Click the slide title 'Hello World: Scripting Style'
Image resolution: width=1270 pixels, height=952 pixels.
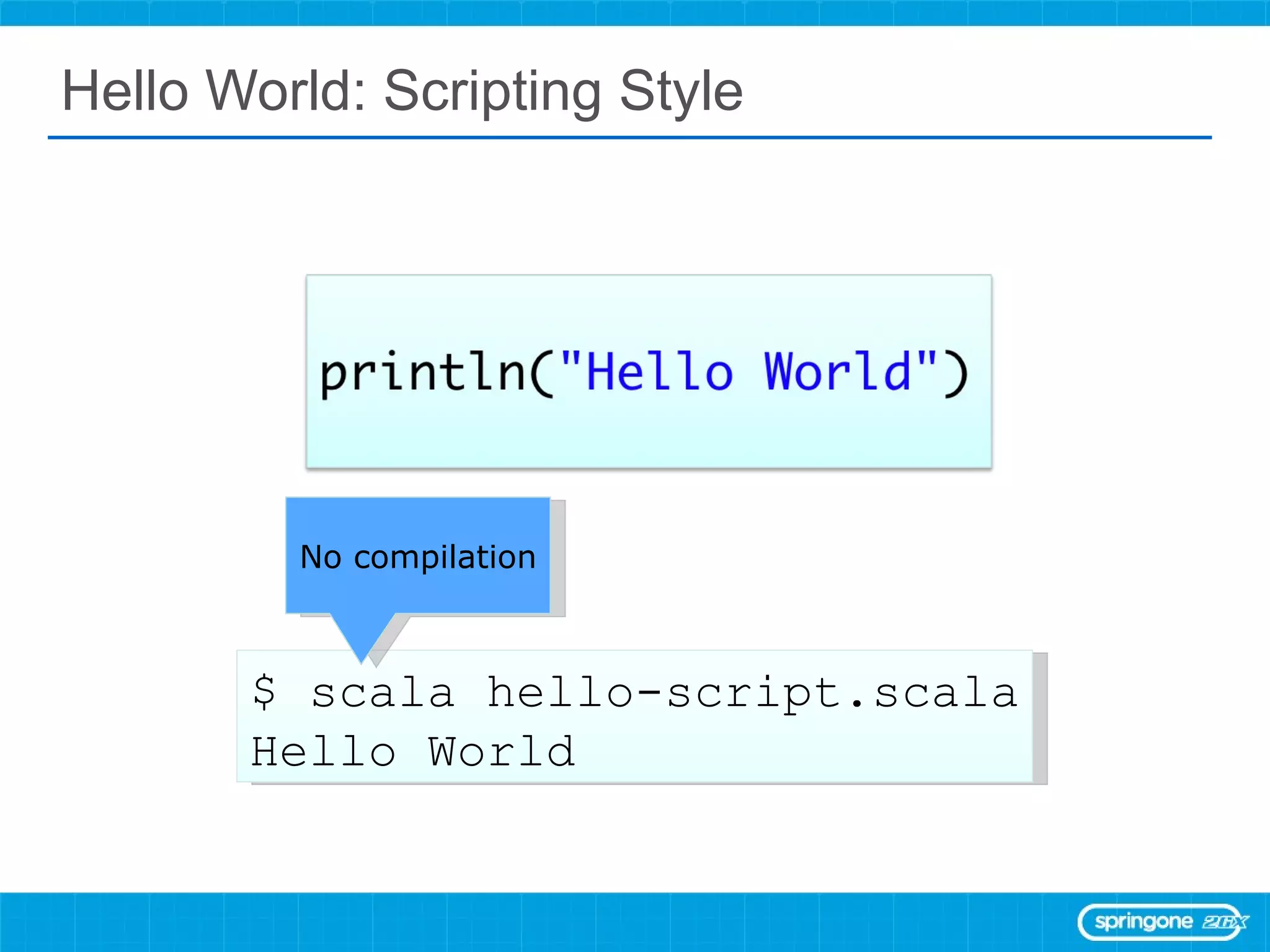click(402, 91)
